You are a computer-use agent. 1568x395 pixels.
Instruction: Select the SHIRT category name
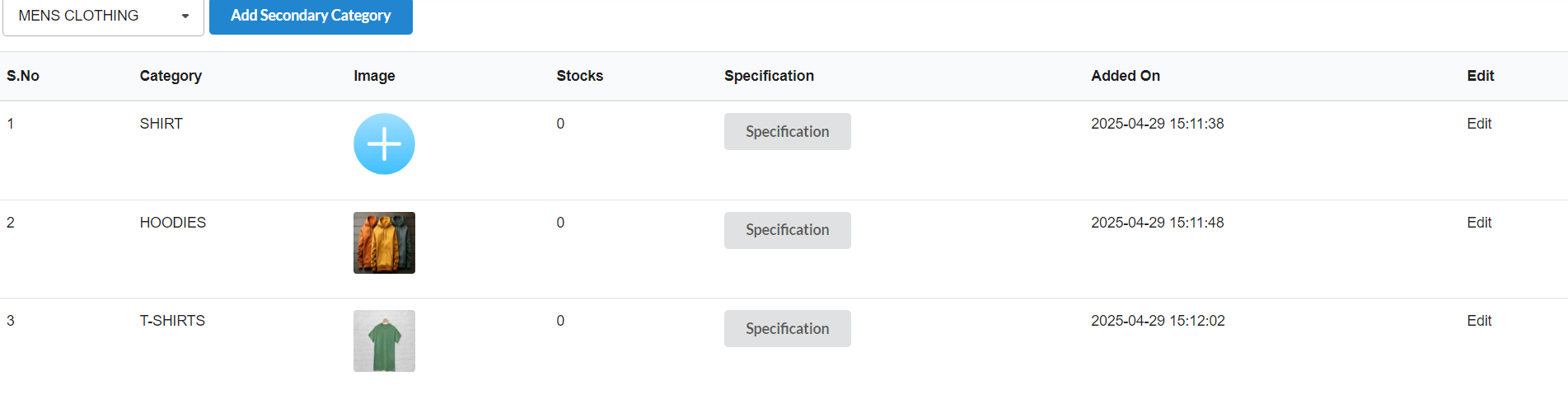pos(161,124)
